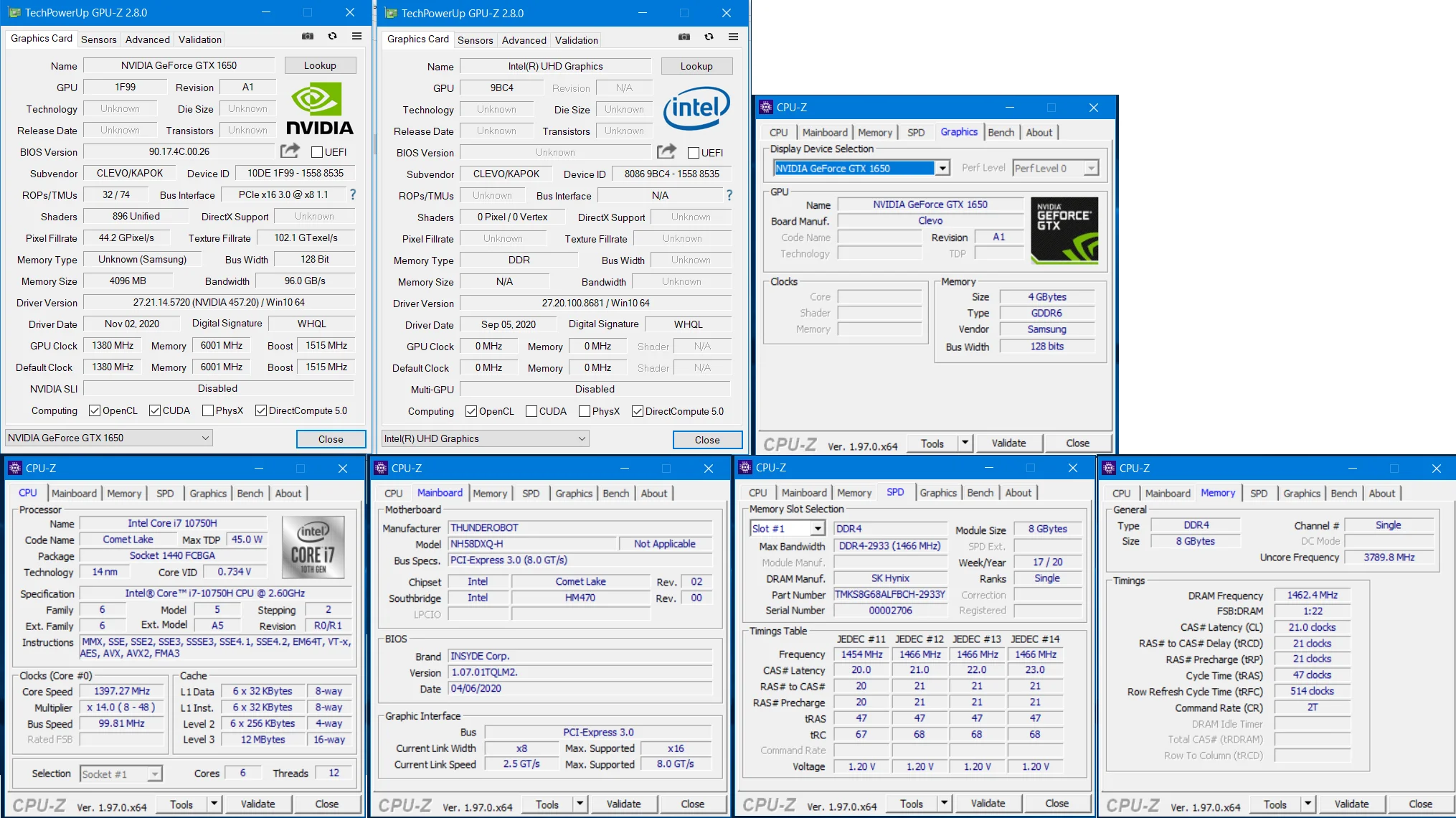The width and height of the screenshot is (1456, 818).
Task: Open hamburger menu in Intel GPU-Z window
Action: click(x=733, y=37)
